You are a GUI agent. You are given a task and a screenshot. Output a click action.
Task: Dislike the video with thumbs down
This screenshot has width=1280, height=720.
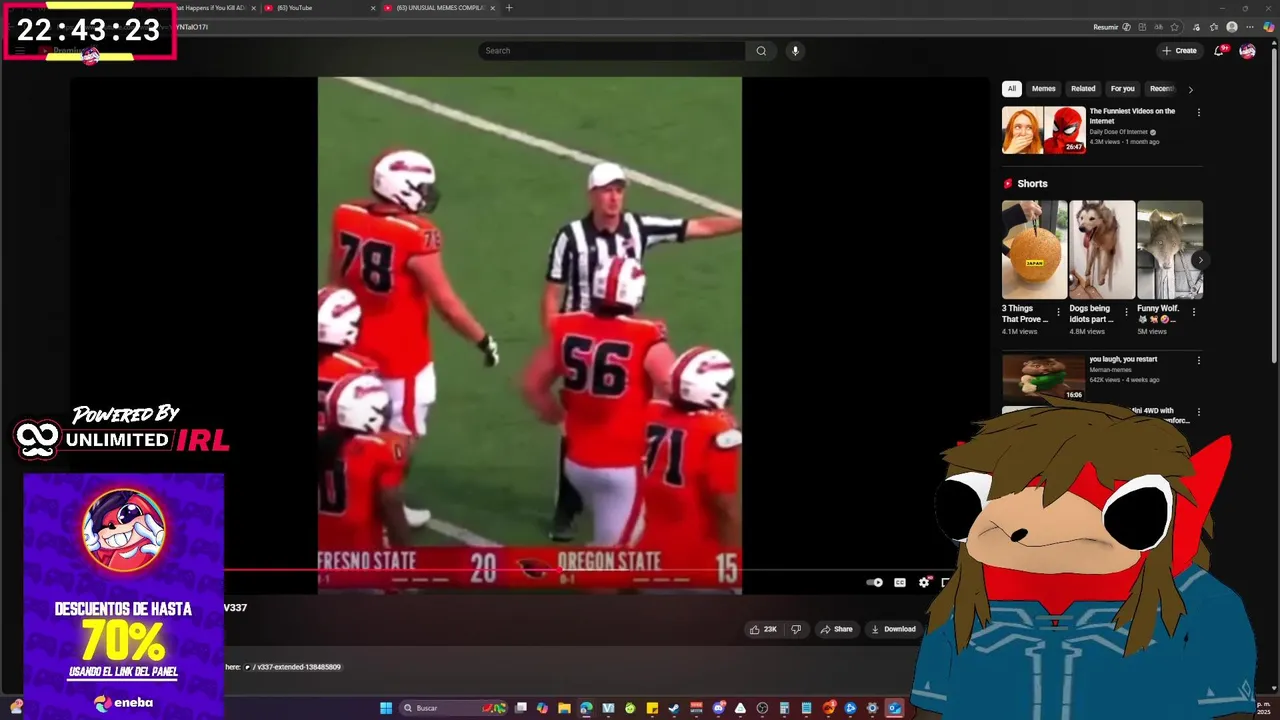(x=796, y=629)
